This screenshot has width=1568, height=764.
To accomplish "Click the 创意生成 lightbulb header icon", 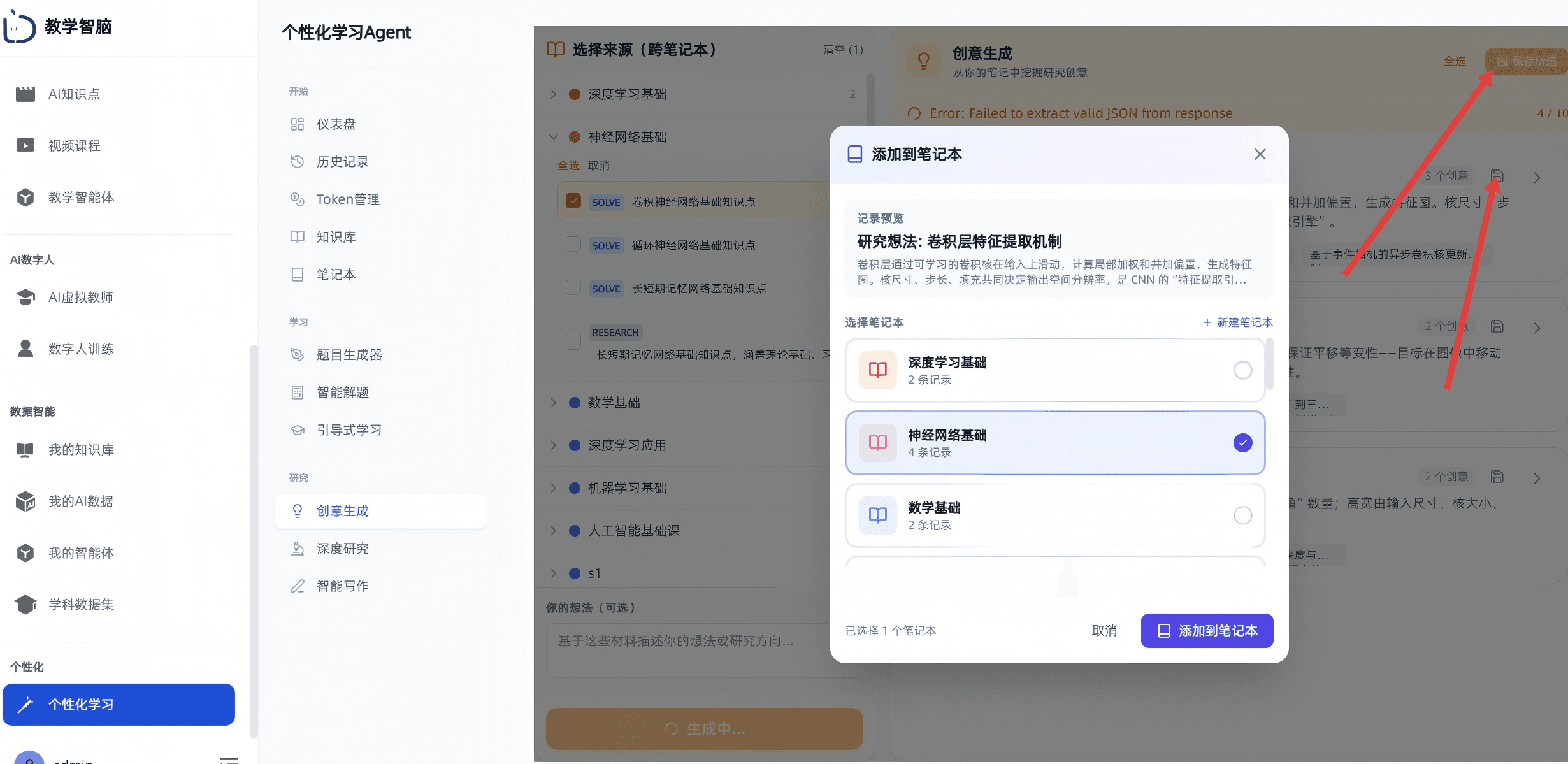I will click(x=923, y=61).
